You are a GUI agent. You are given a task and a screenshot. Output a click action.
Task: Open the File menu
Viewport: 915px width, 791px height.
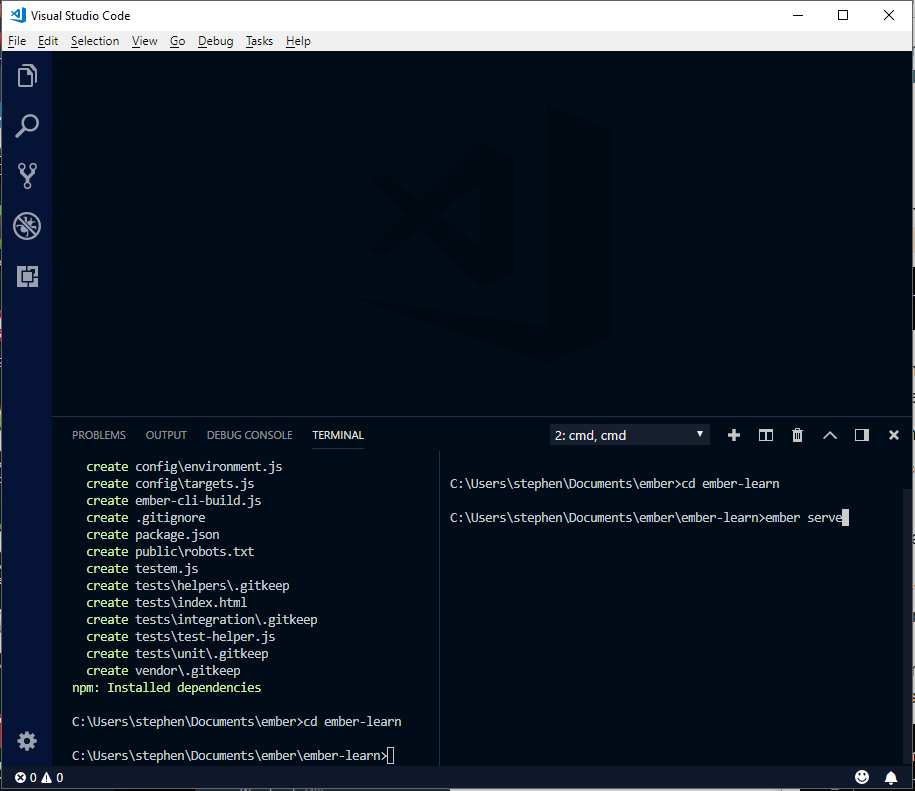[x=17, y=41]
